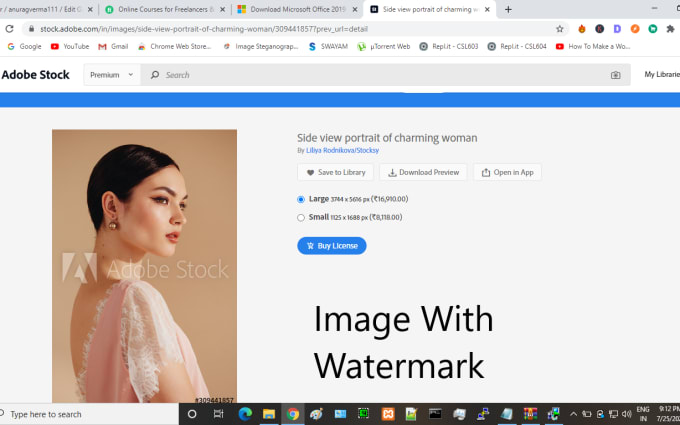Switch to Chrome on taskbar

pyautogui.click(x=293, y=414)
